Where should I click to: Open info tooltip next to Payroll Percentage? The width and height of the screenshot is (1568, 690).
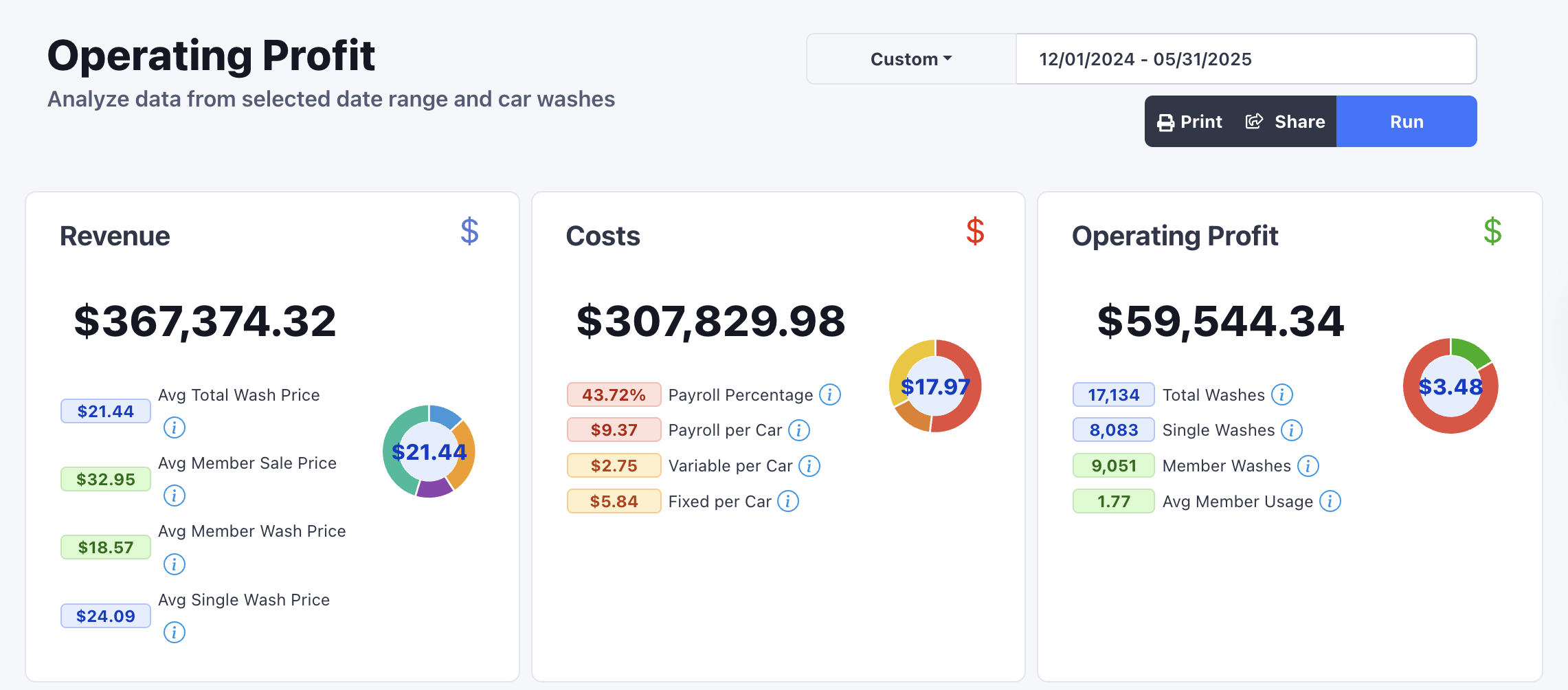point(830,394)
